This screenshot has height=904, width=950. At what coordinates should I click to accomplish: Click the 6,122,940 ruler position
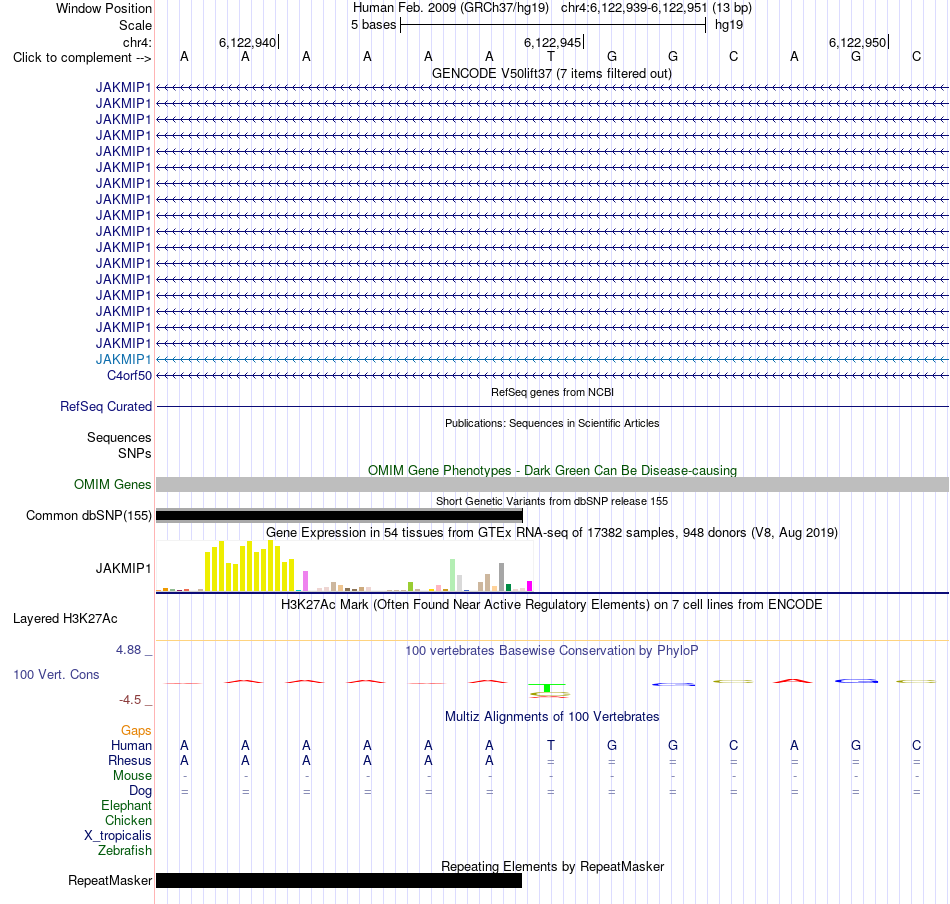[248, 42]
